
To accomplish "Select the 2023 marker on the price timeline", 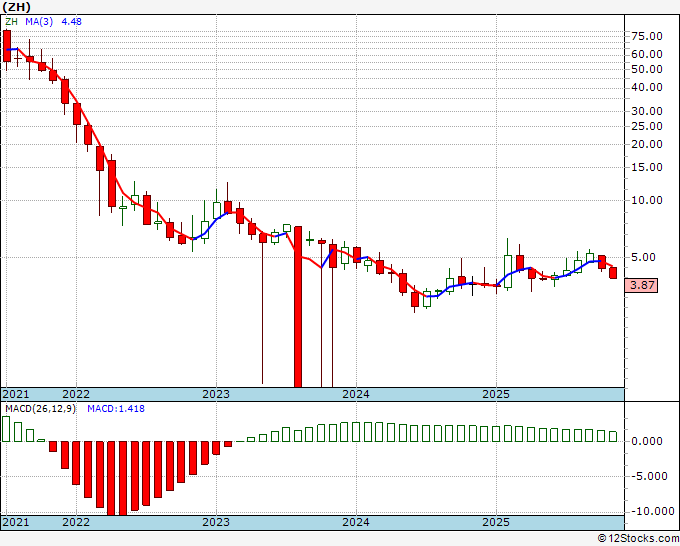I will [216, 394].
